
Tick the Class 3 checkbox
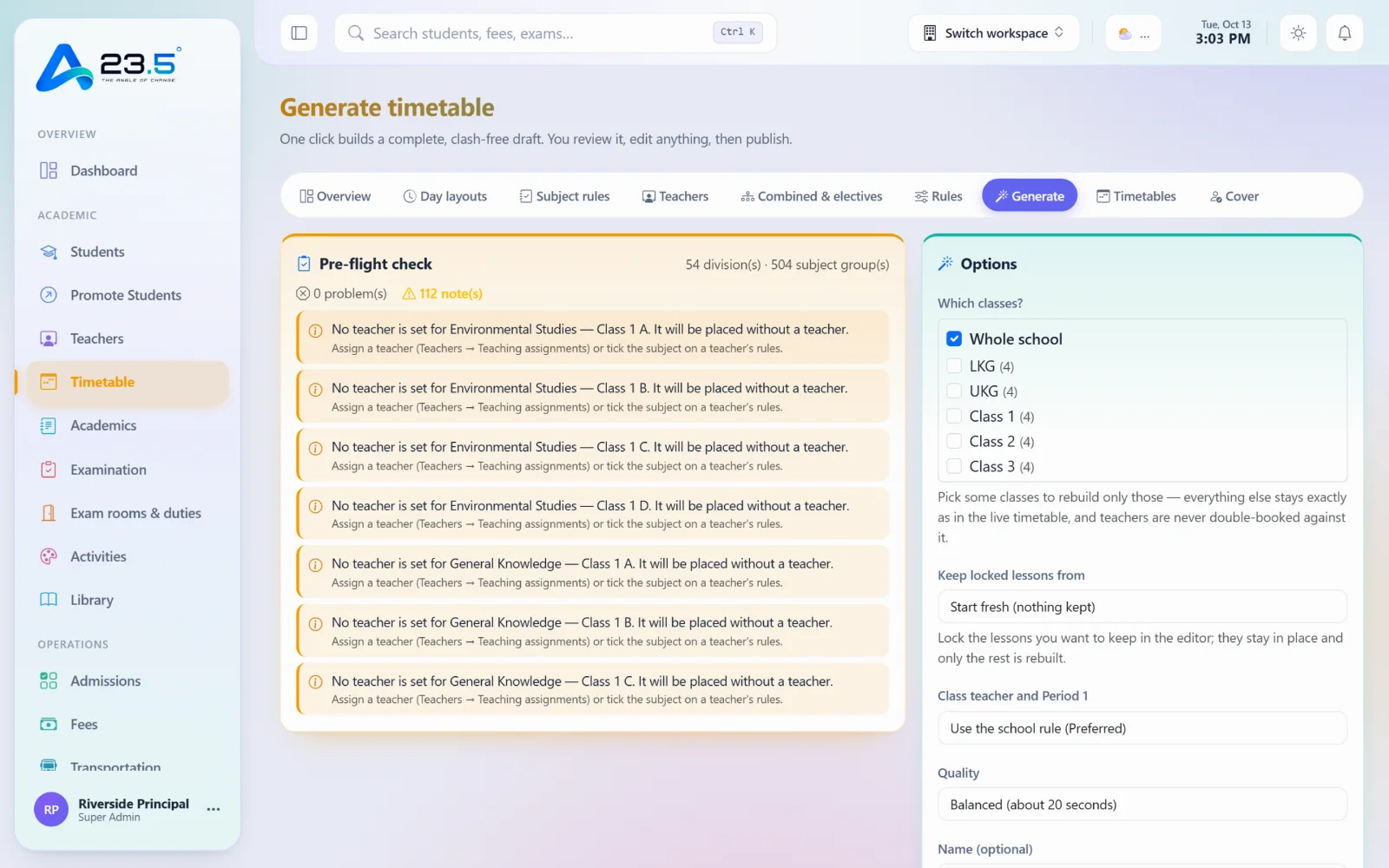(x=954, y=466)
